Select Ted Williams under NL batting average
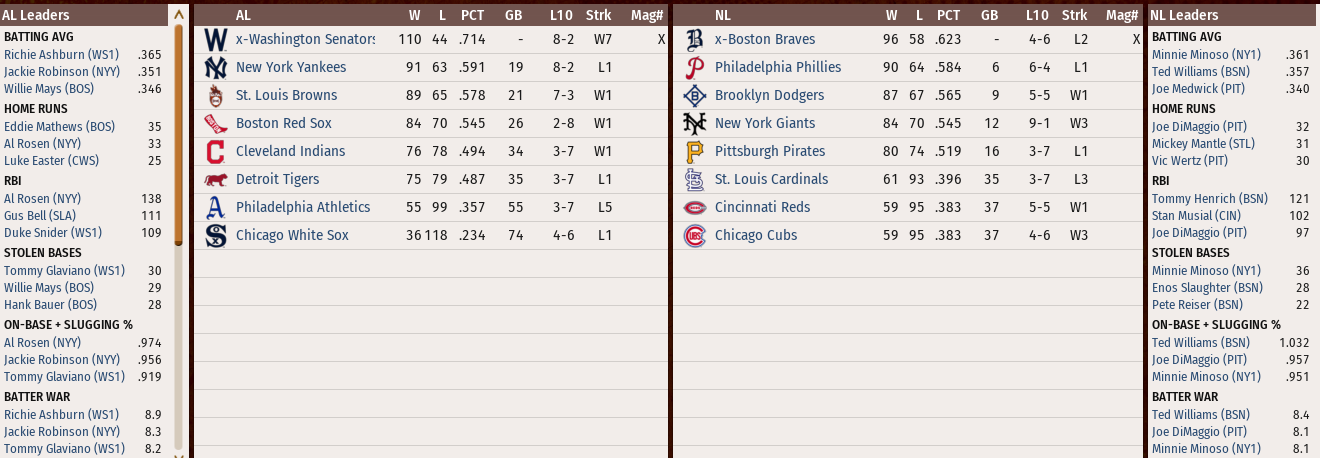 coord(1200,72)
